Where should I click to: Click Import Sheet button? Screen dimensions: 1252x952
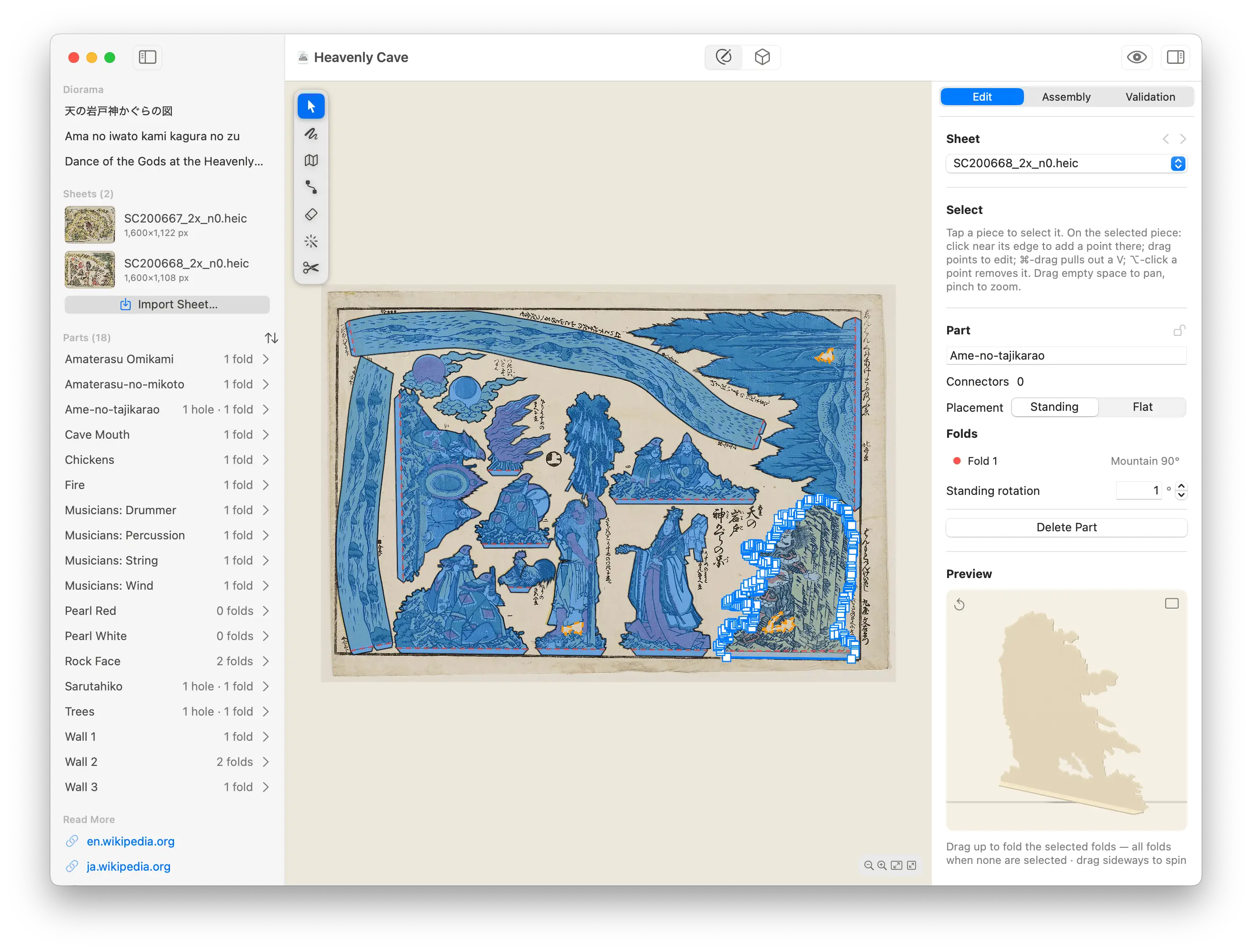[167, 304]
